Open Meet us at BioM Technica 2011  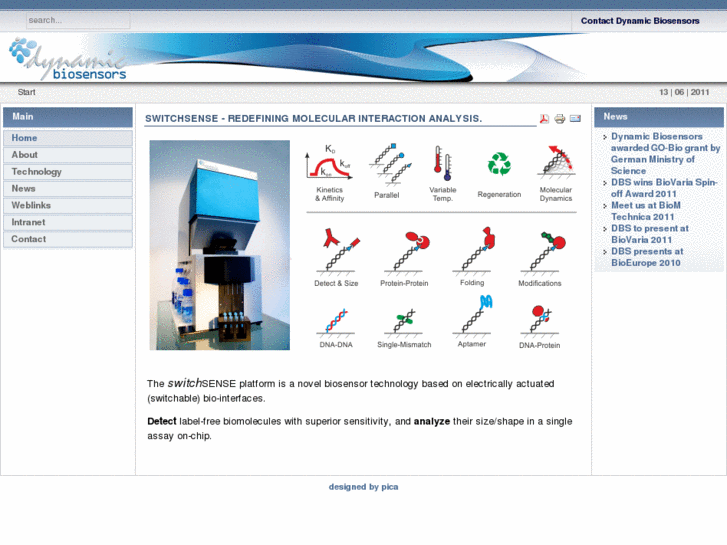[x=646, y=211]
